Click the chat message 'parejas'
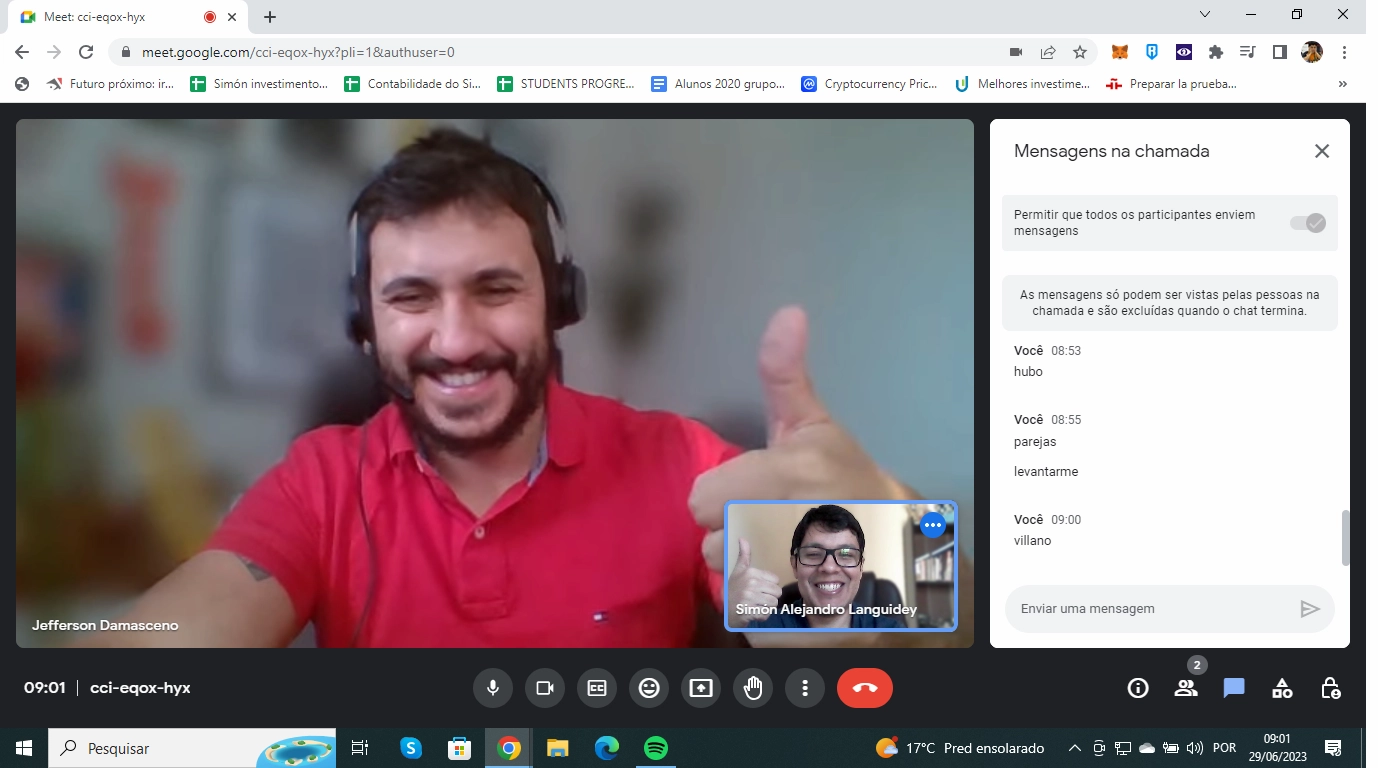Screen dimensions: 1378x768 pos(1035,442)
